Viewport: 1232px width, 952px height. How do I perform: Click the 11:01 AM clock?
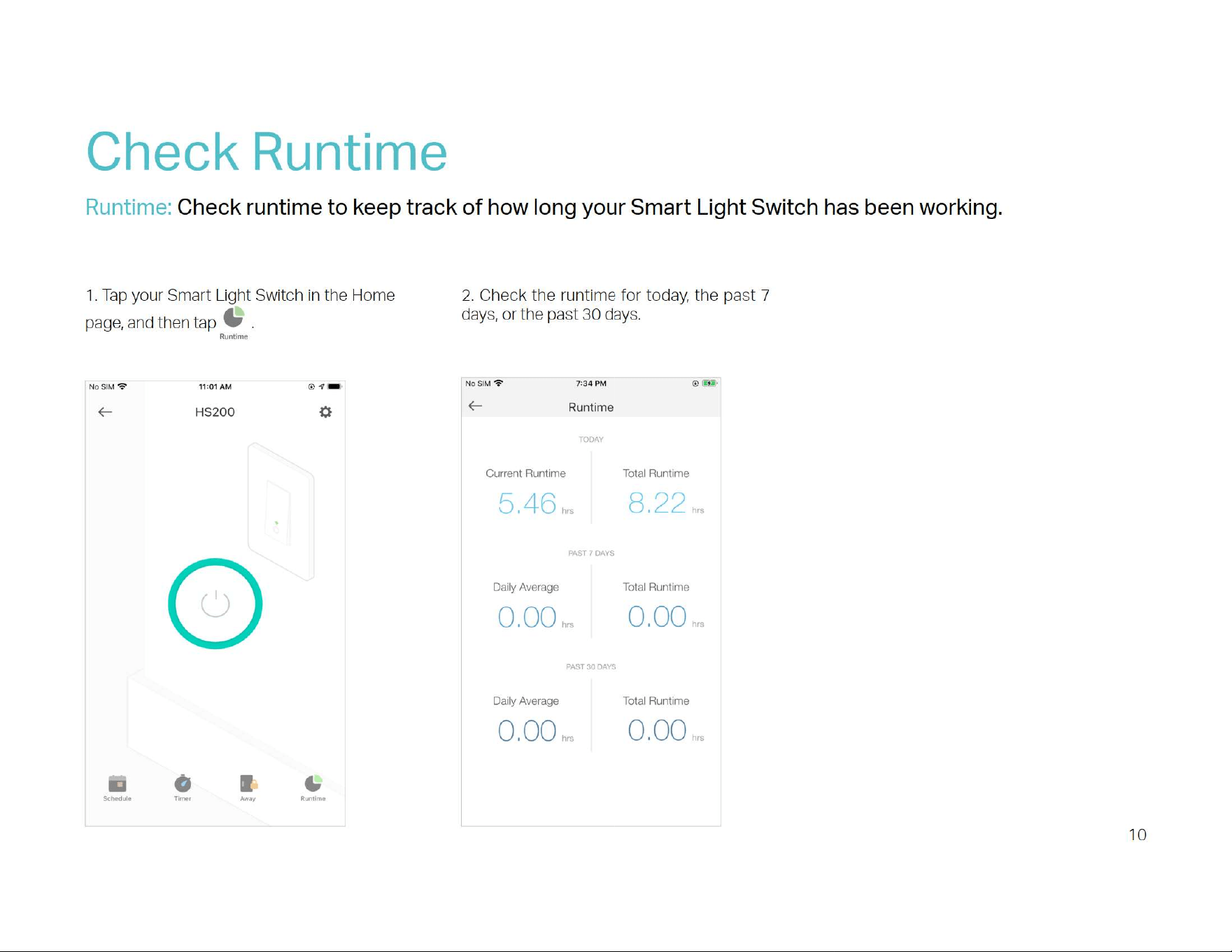point(215,387)
